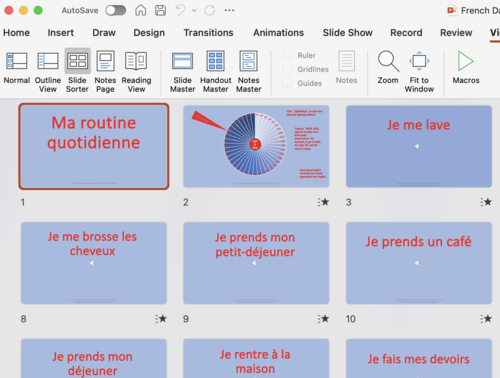
Task: Undo the last action
Action: [x=180, y=10]
